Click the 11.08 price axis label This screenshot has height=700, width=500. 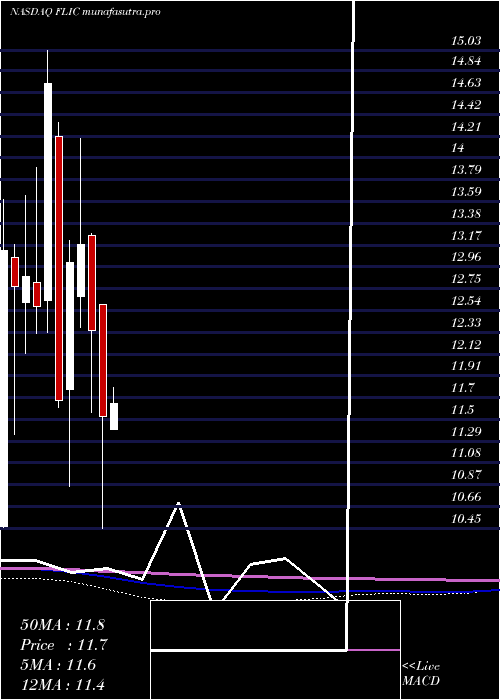[x=466, y=453]
